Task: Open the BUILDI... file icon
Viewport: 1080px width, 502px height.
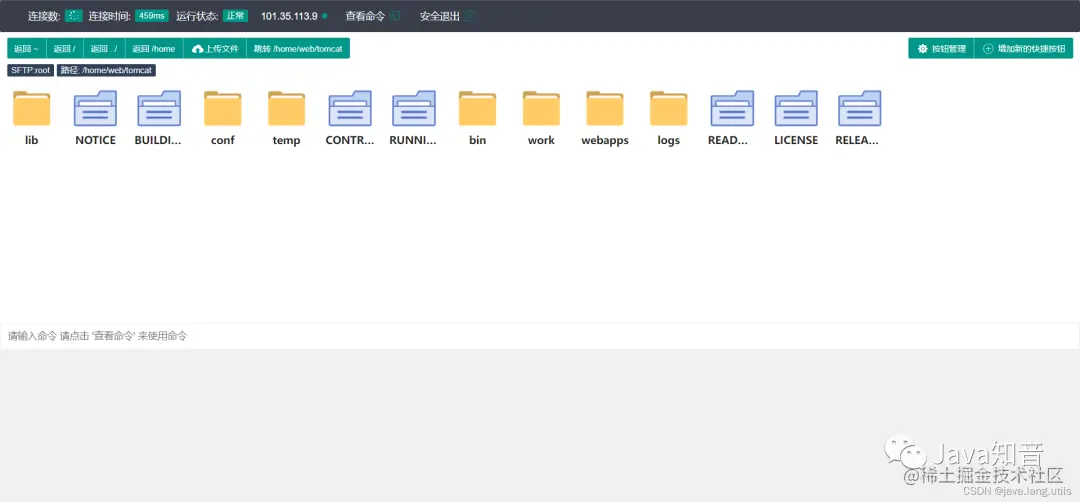Action: (159, 108)
